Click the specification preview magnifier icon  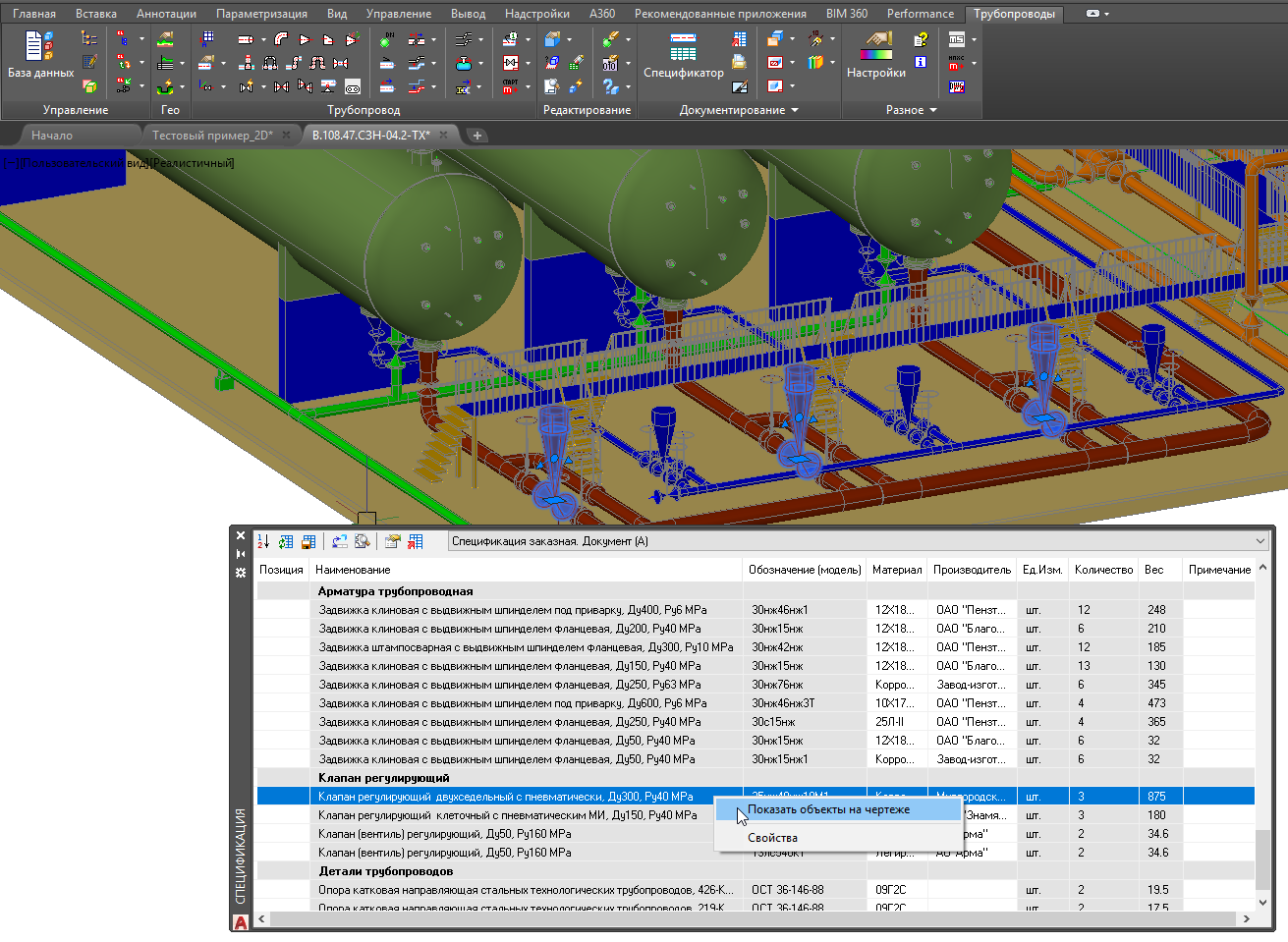pos(363,541)
